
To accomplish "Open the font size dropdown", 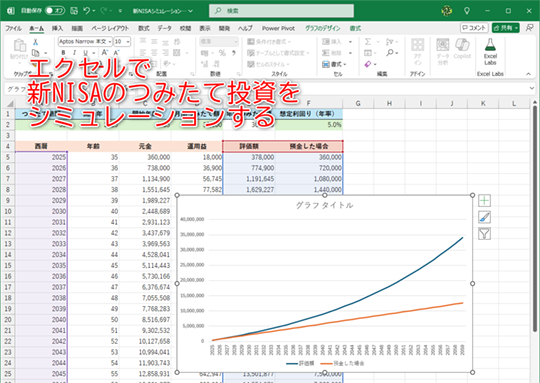I will [x=128, y=42].
